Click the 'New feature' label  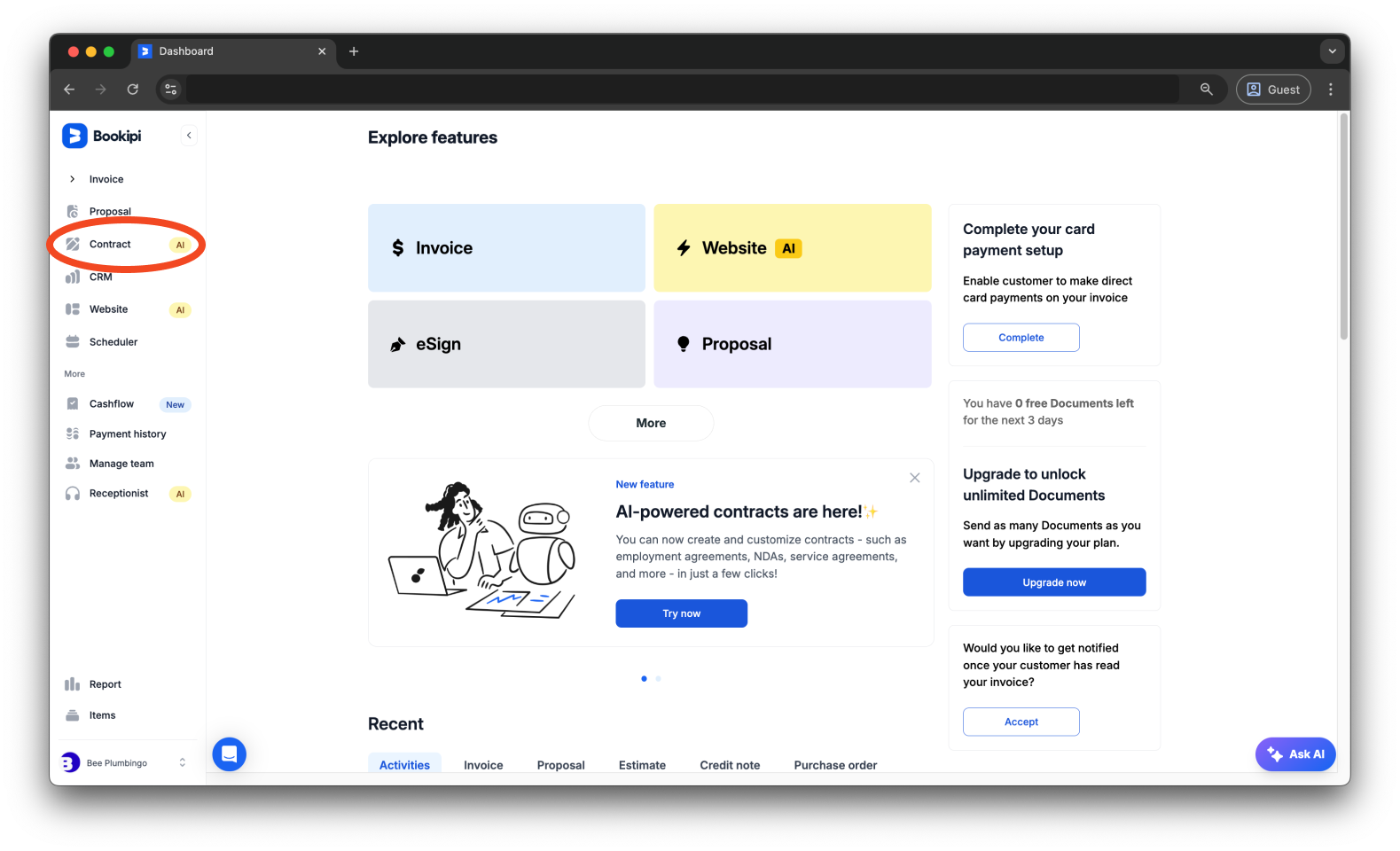[x=645, y=484]
